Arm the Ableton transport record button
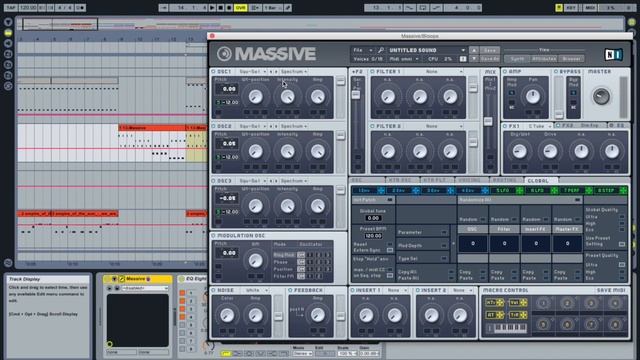 (229, 8)
